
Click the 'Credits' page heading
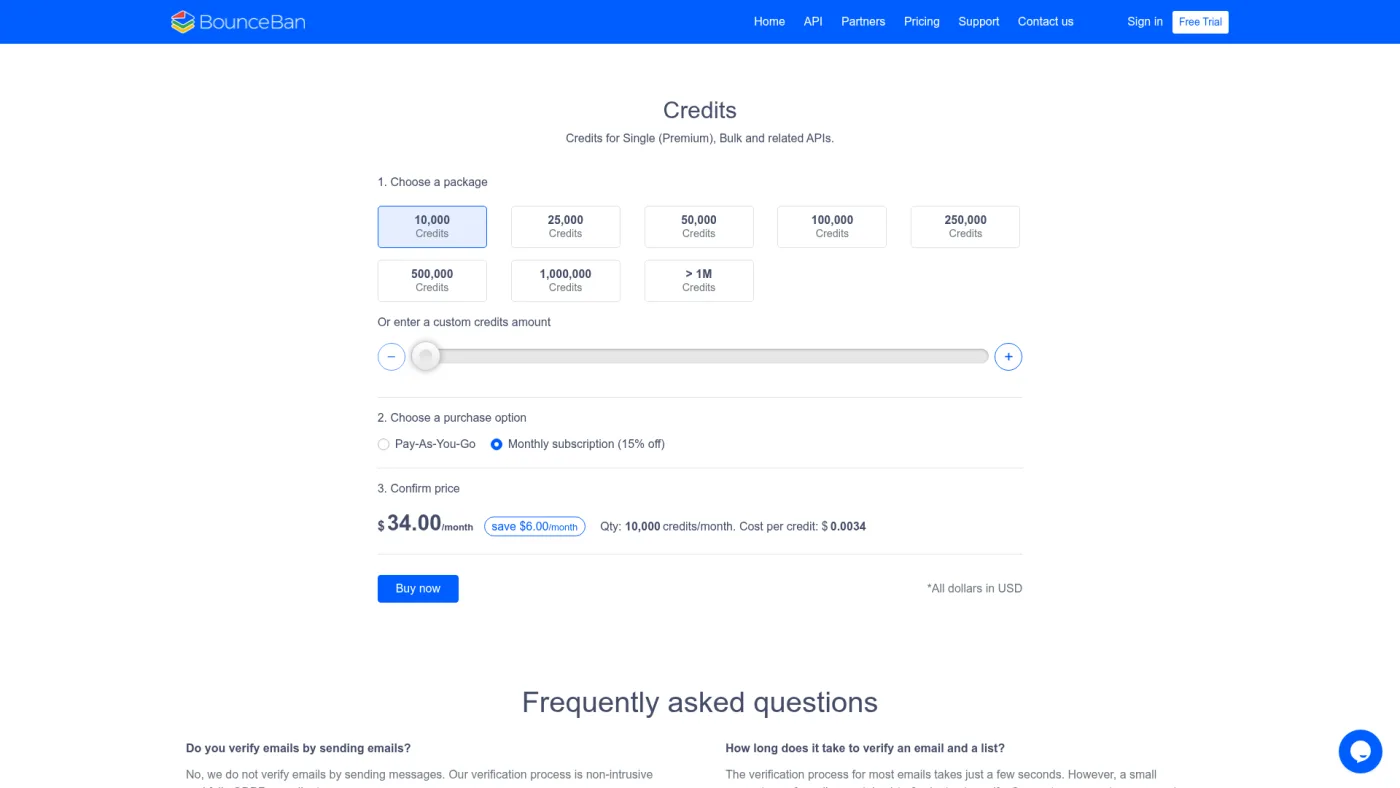[700, 110]
